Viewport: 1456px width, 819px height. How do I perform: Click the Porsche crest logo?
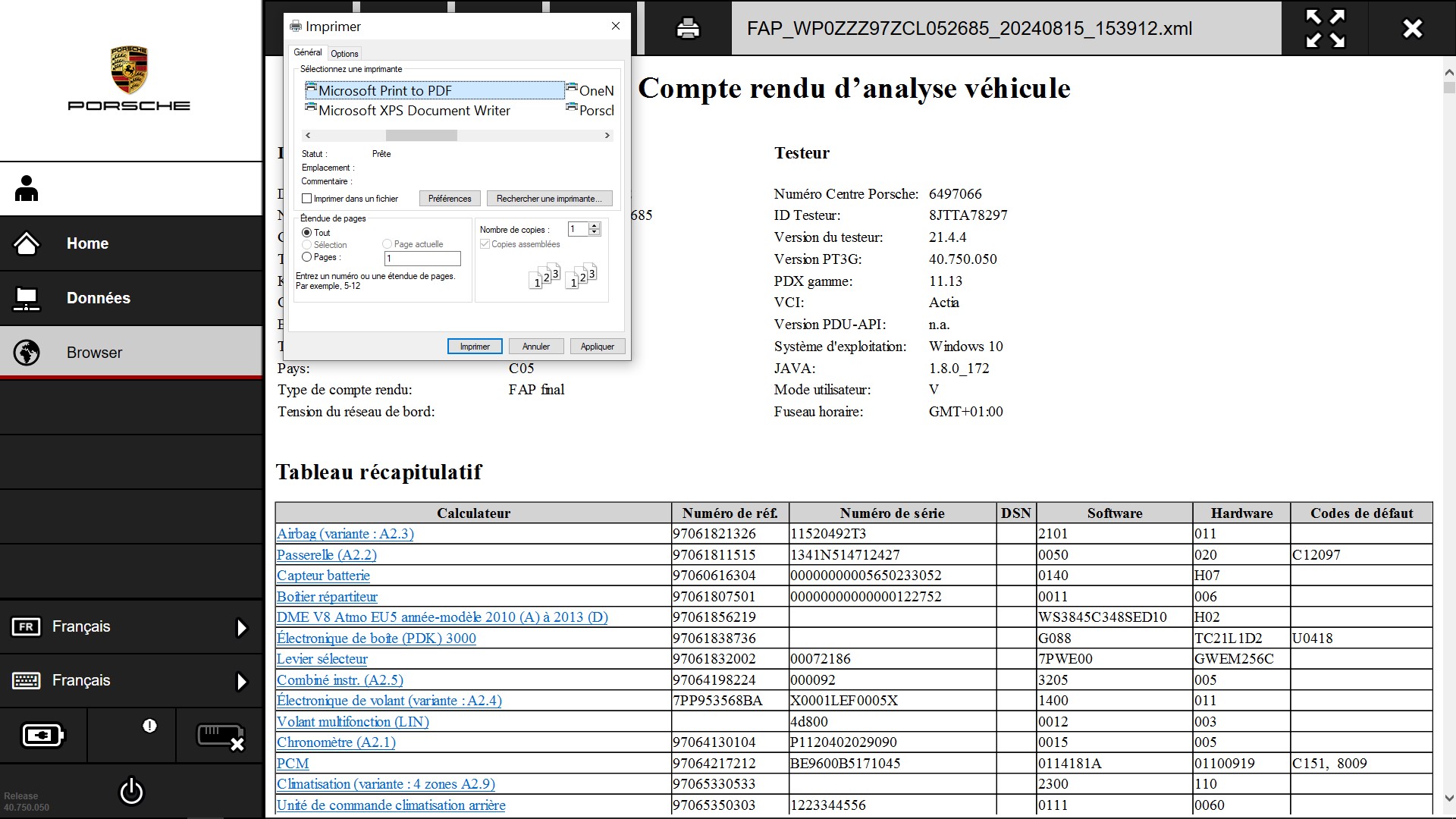point(129,70)
